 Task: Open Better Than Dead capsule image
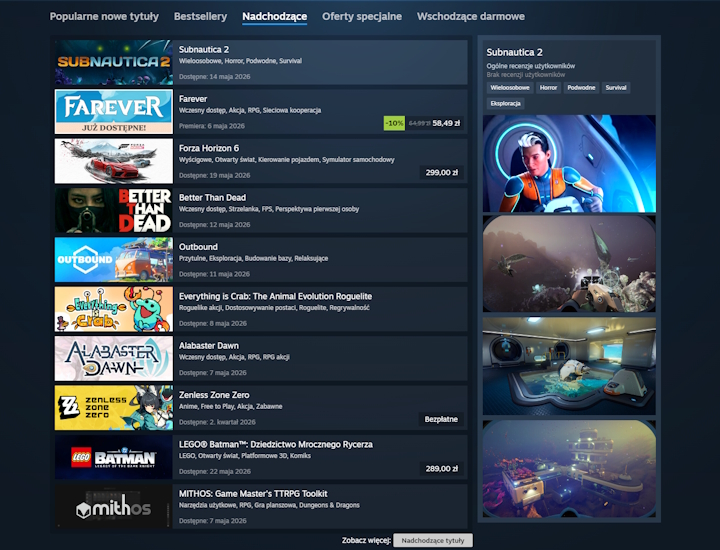[114, 210]
